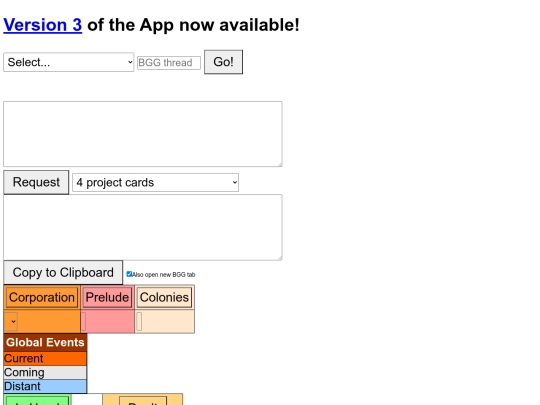The width and height of the screenshot is (540, 405).
Task: Select the Distant global event row
Action: tap(45, 386)
